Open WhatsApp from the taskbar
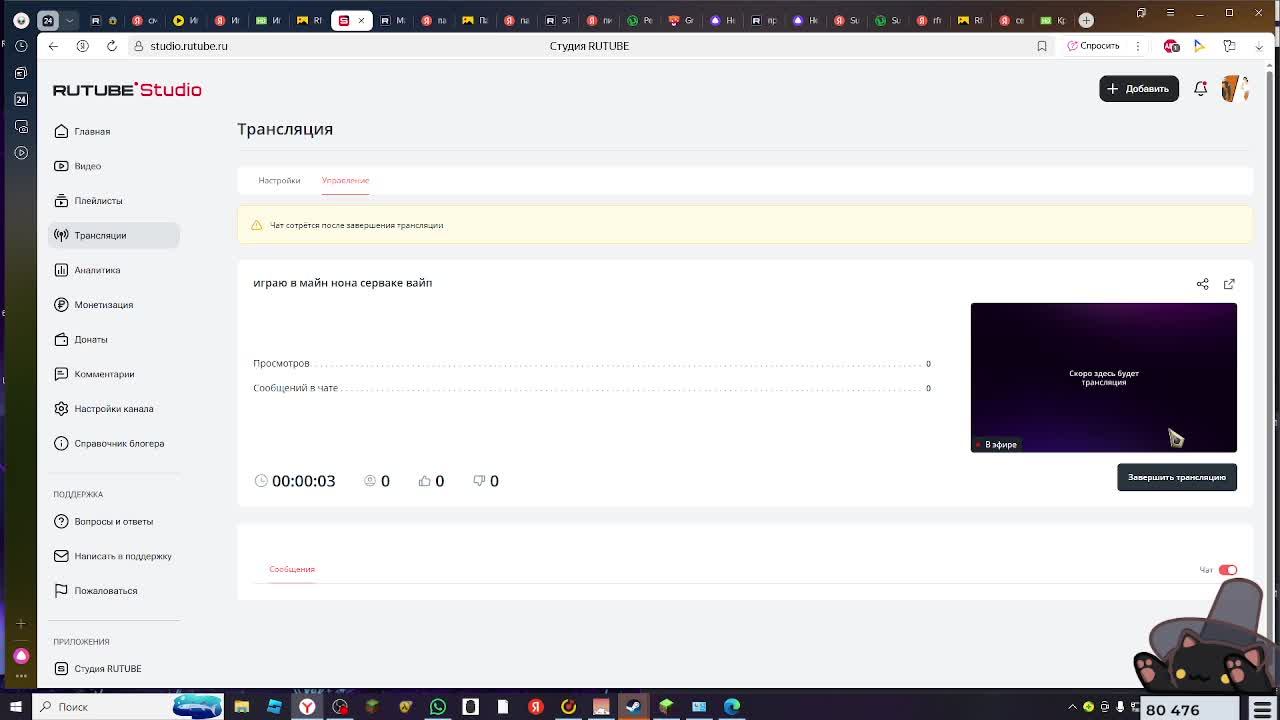The width and height of the screenshot is (1280, 720). [x=438, y=707]
